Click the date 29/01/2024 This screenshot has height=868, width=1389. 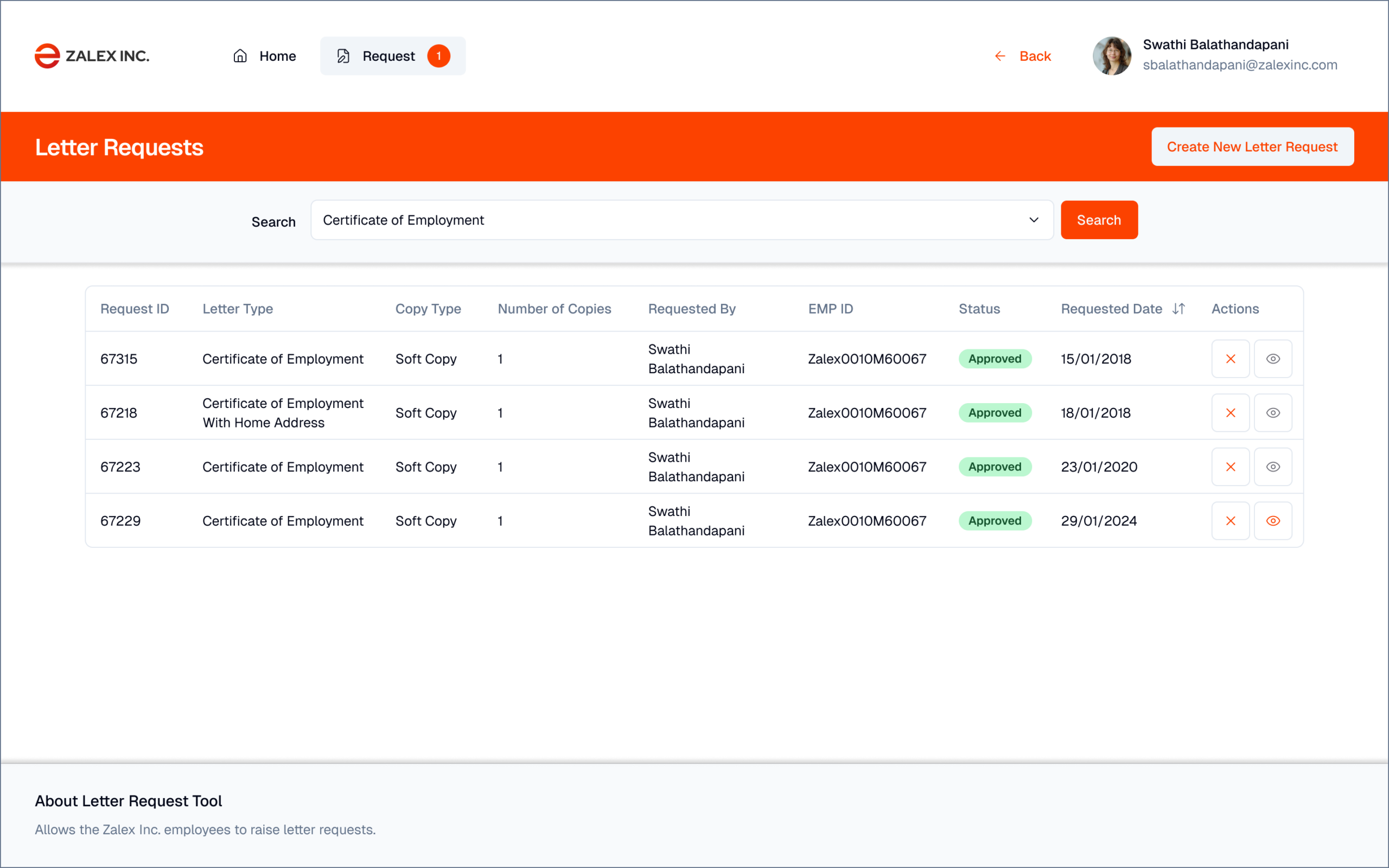1099,521
